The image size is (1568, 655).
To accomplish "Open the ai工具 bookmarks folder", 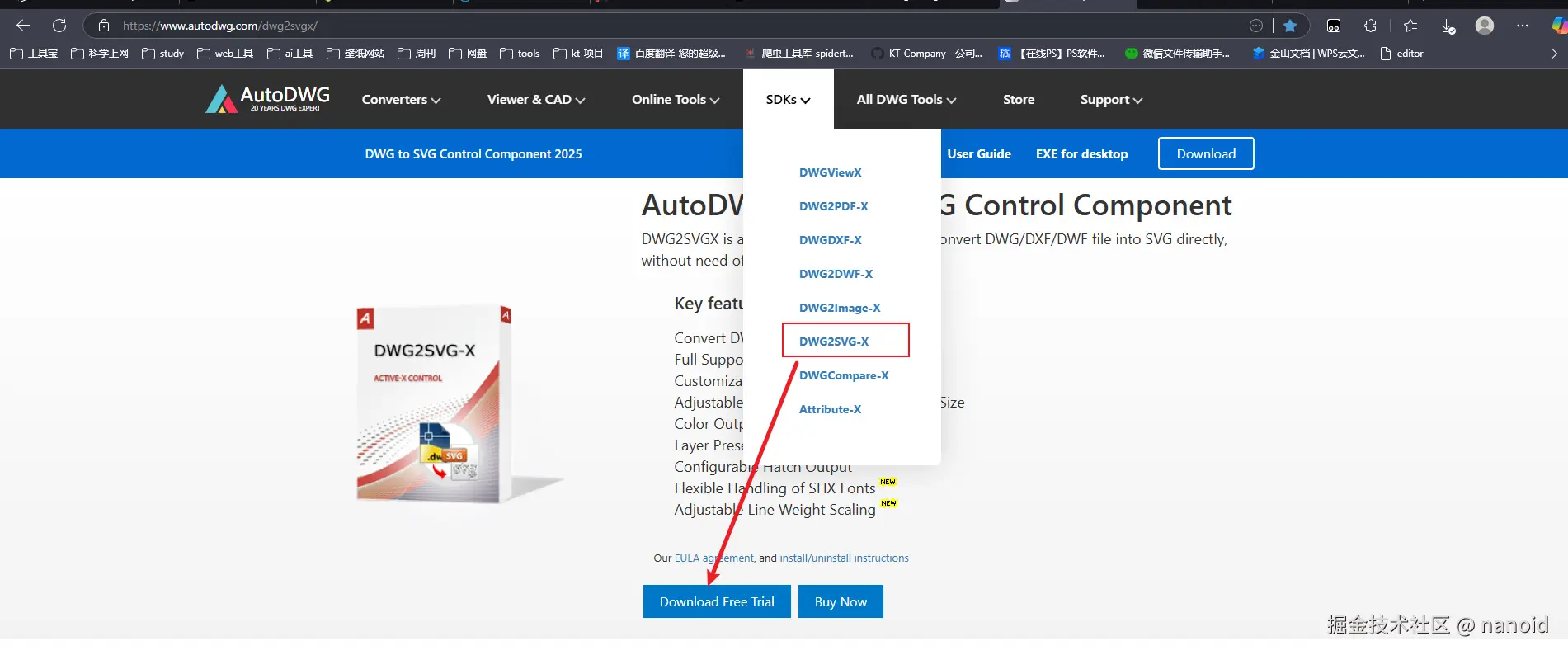I will pos(290,54).
